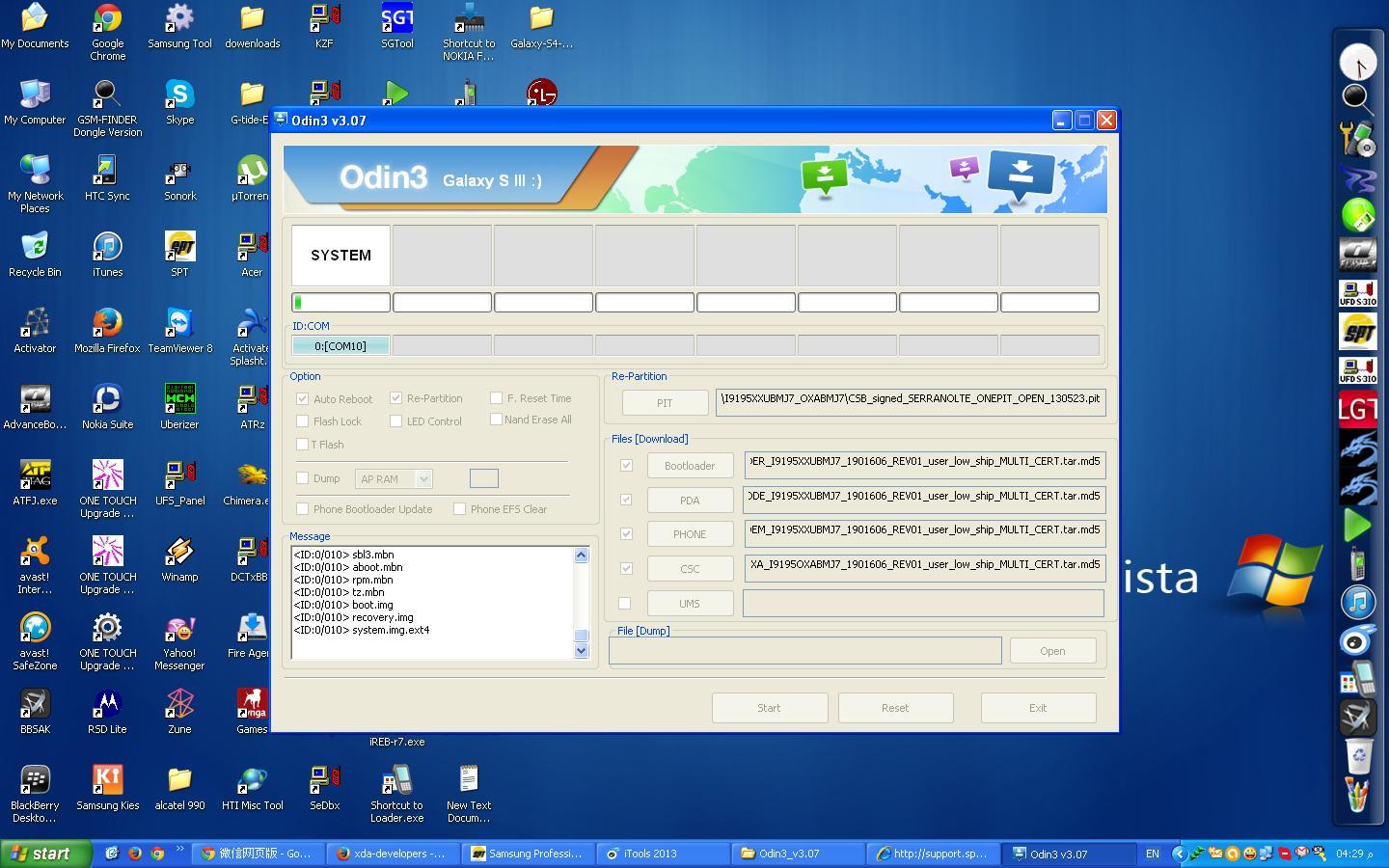Enable Nand Erase All checkbox

coord(496,419)
